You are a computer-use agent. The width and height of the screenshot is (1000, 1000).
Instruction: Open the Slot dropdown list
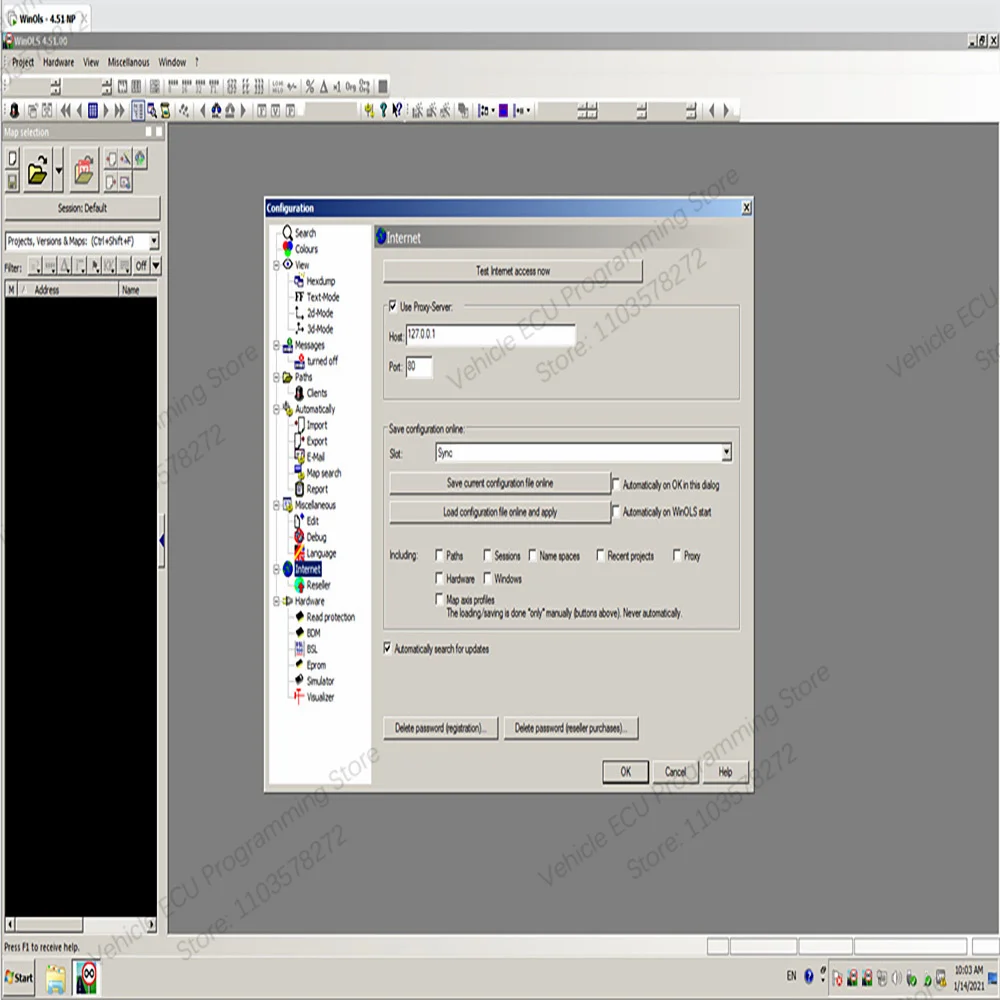click(x=726, y=453)
